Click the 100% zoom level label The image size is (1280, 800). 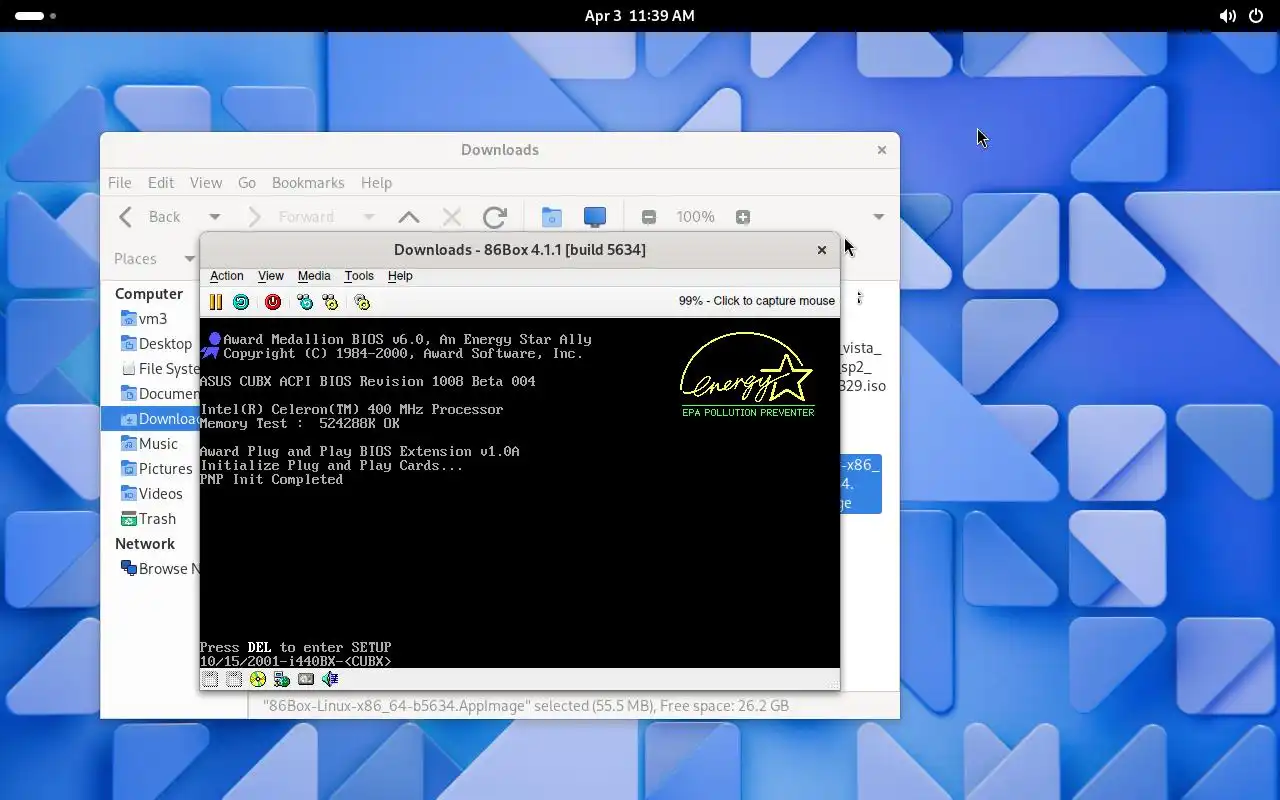click(x=695, y=217)
